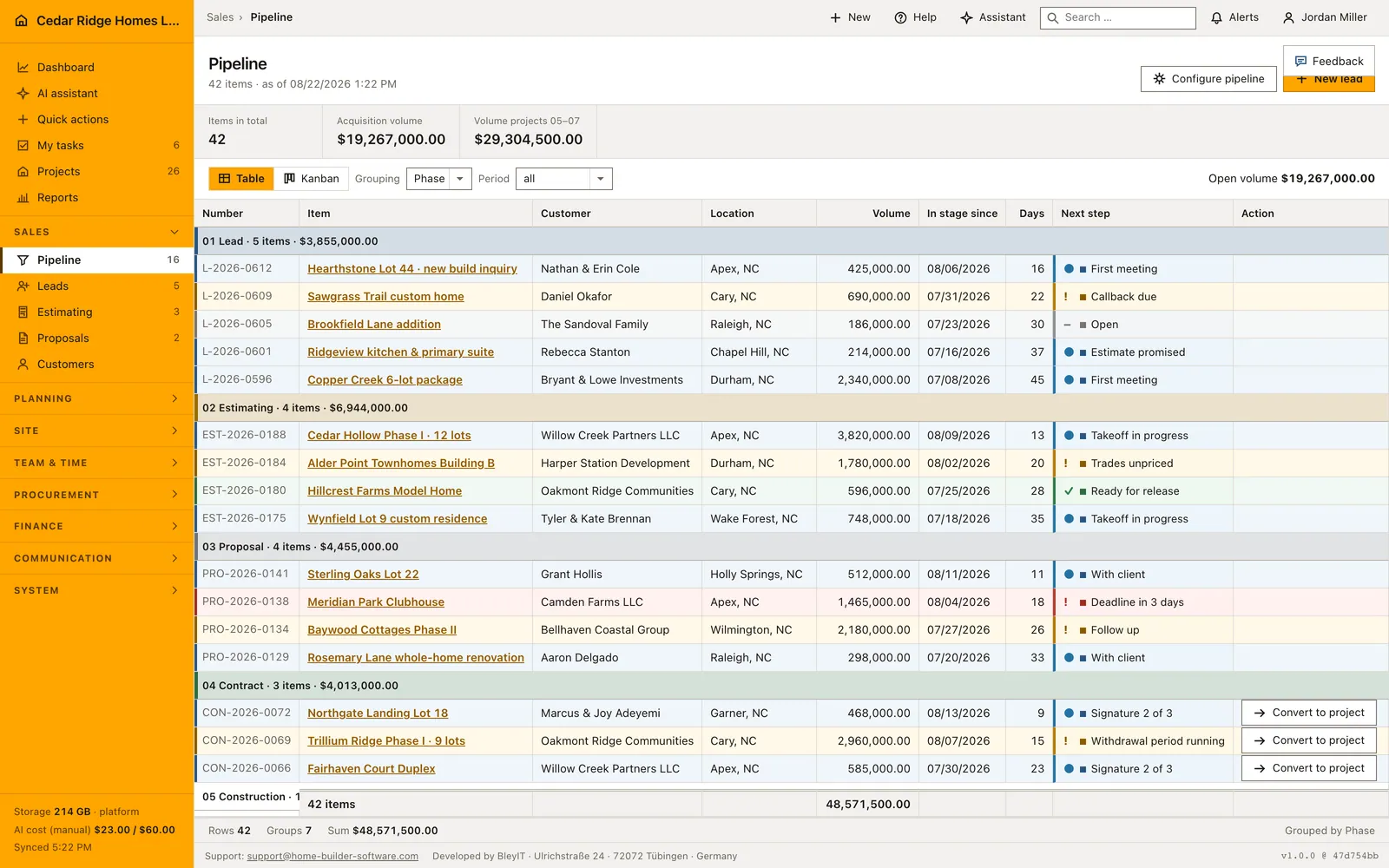Open the Proposals sidebar item
The image size is (1389, 868).
click(x=96, y=339)
